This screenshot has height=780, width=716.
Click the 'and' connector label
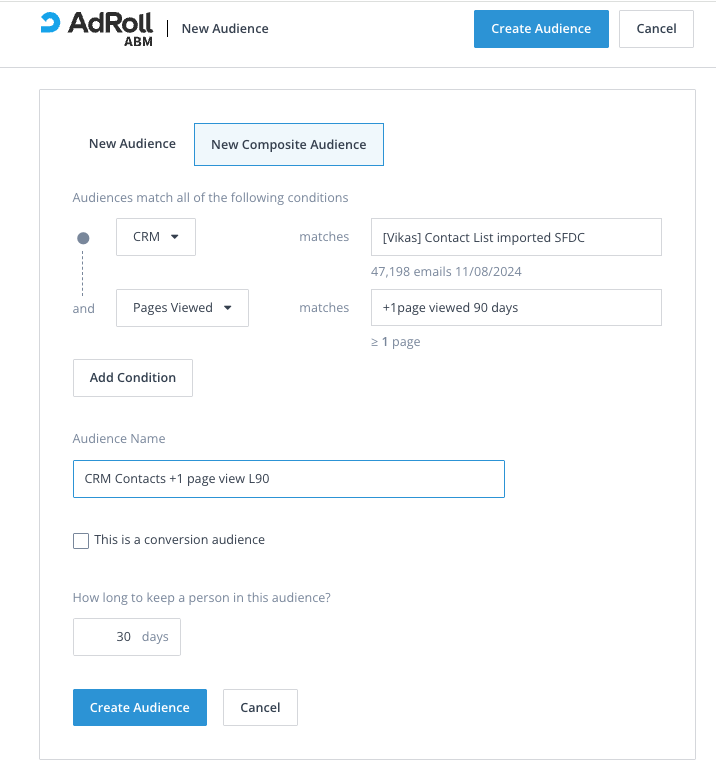84,309
